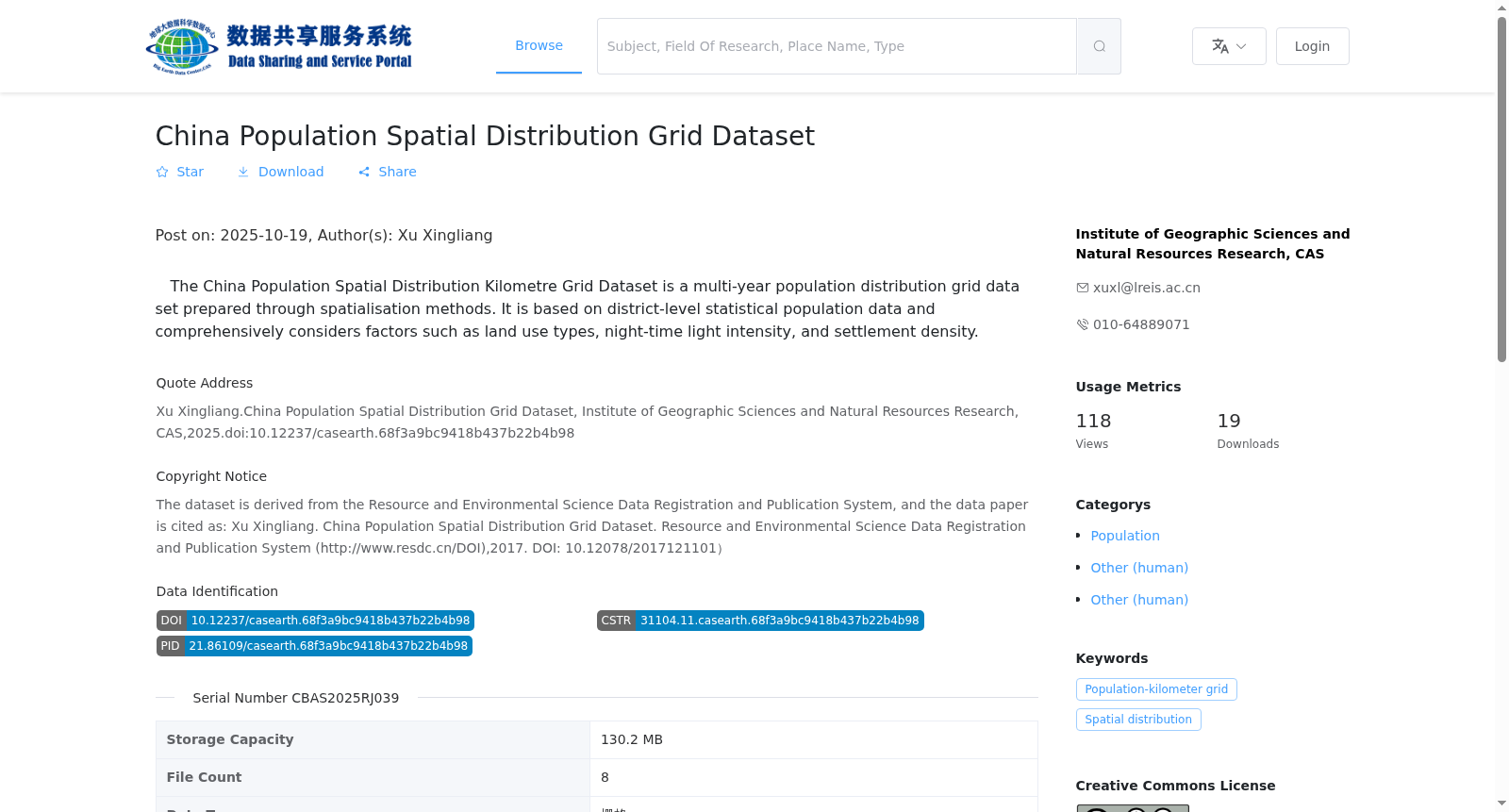Click the 118 Views metric

pyautogui.click(x=1093, y=430)
